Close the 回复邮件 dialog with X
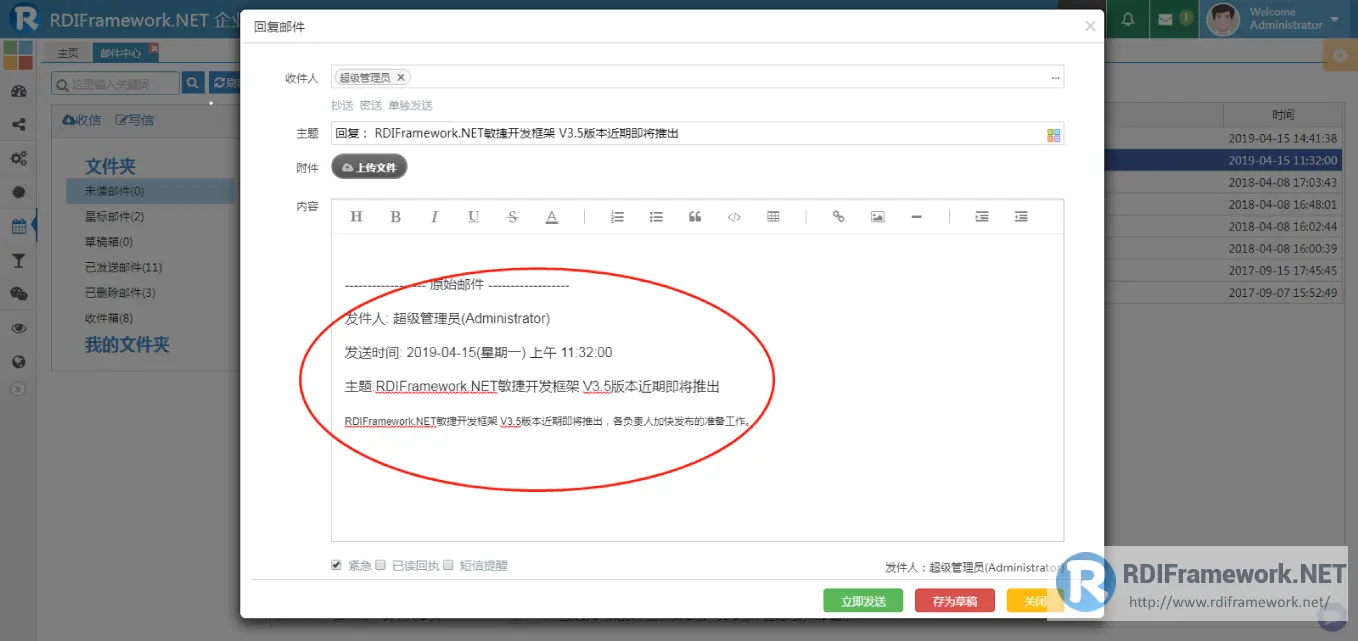Image resolution: width=1358 pixels, height=641 pixels. 1090,26
